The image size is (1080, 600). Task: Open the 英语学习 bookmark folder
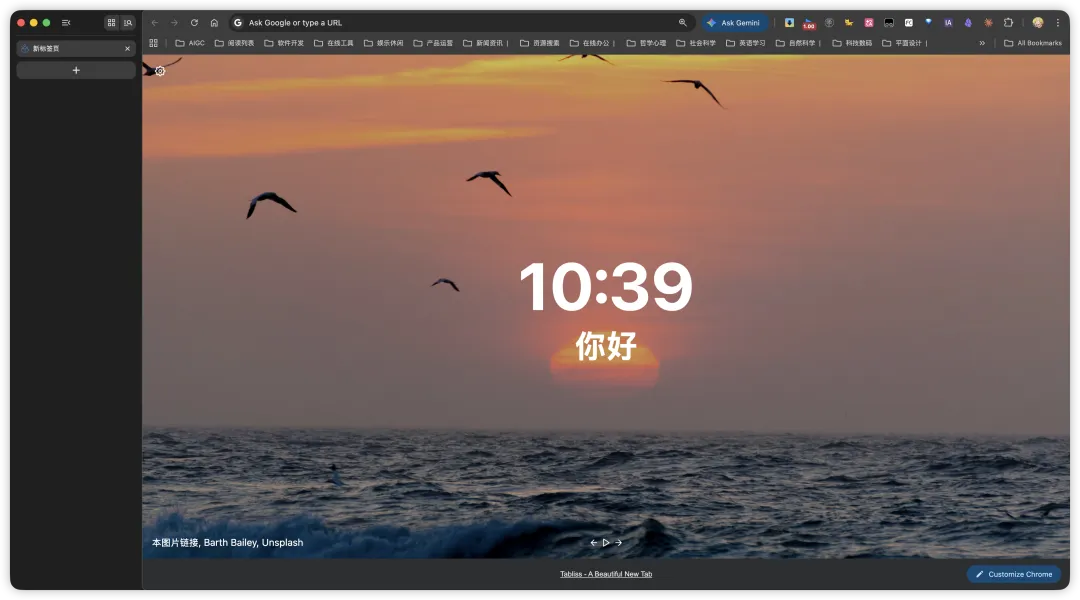pos(746,43)
